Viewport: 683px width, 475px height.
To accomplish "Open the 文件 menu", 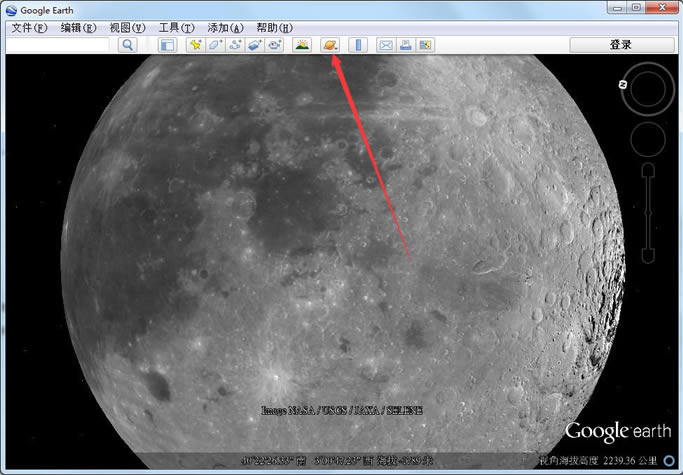I will point(28,28).
